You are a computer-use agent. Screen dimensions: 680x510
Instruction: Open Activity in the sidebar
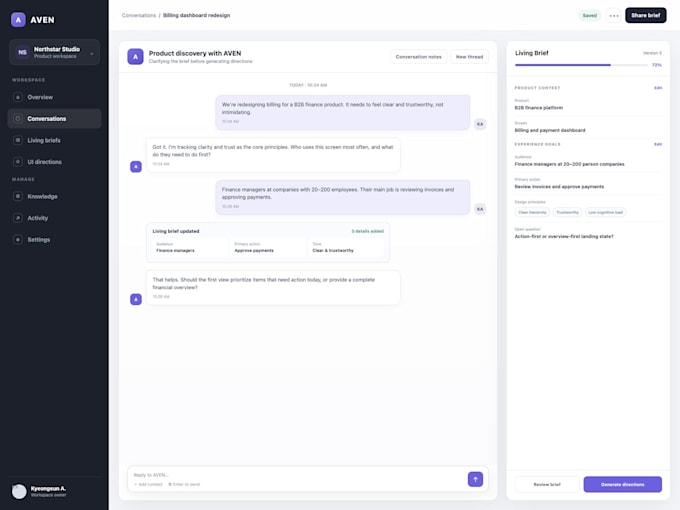(55, 218)
